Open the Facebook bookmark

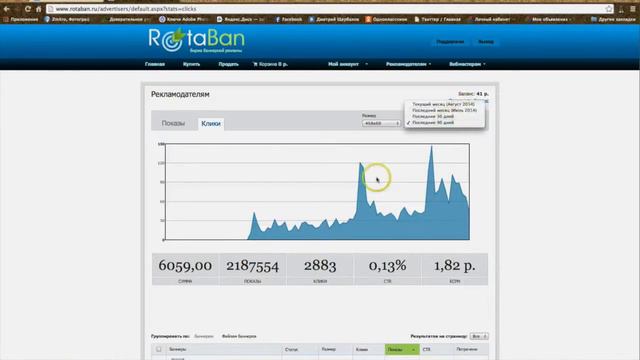[x=289, y=19]
